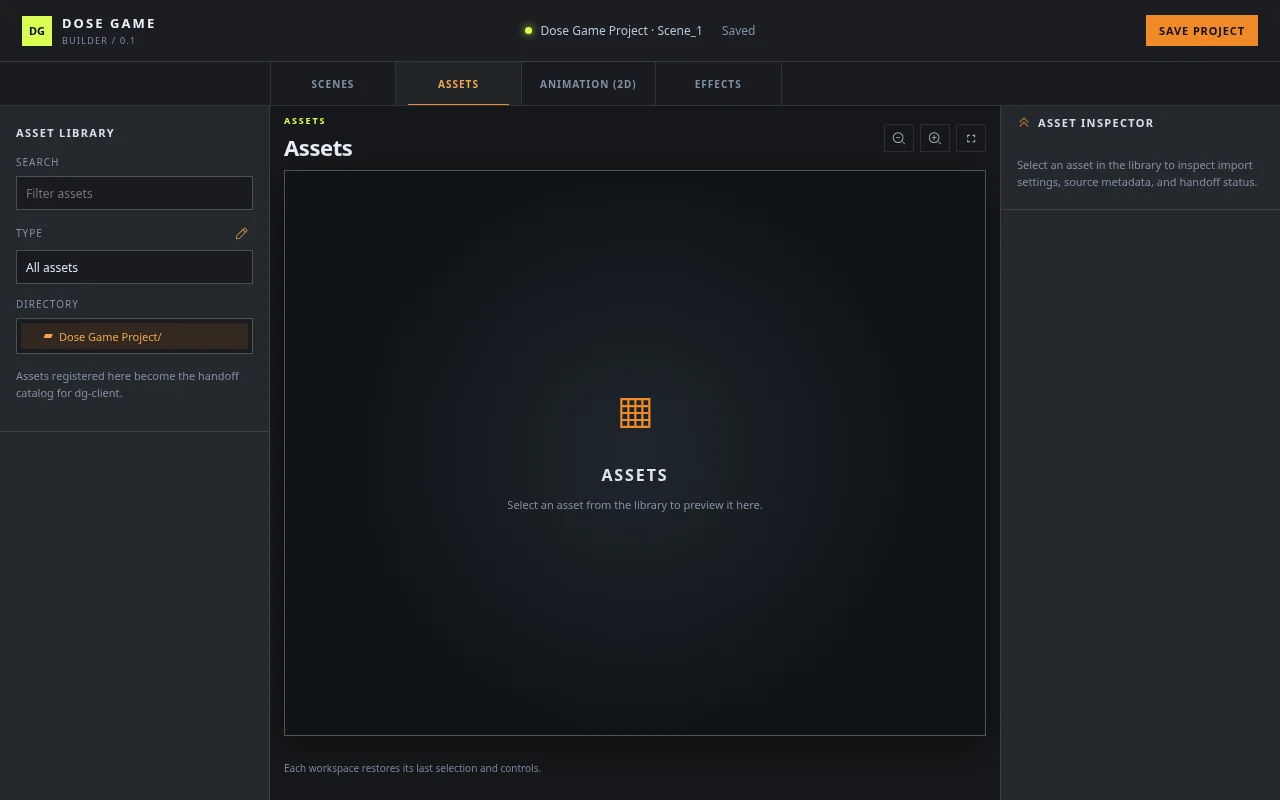The width and height of the screenshot is (1280, 800).
Task: Collapse the Asset Inspector panel chevron
Action: (x=1024, y=123)
